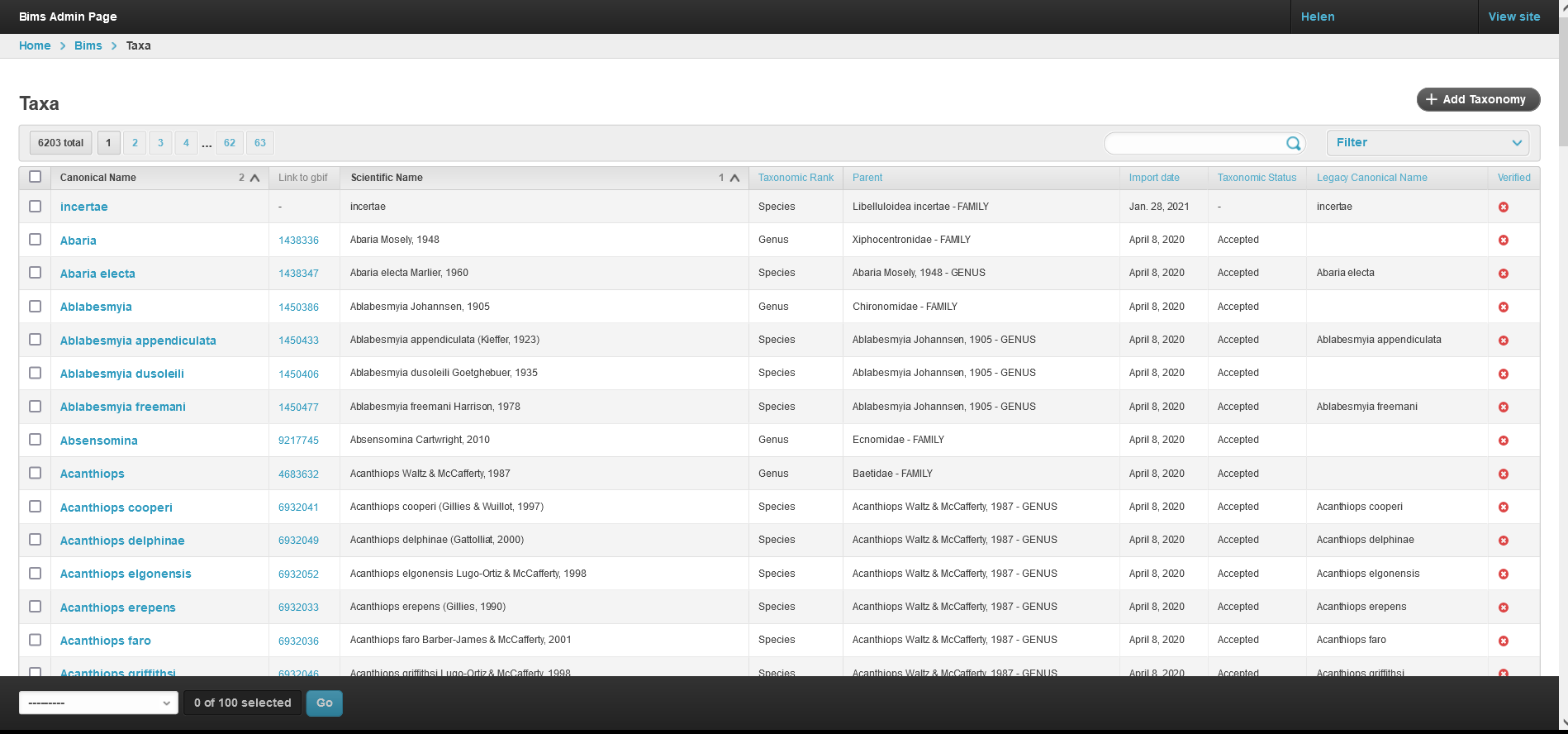Viewport: 1568px width, 734px height.
Task: Click the Add Taxonomy button
Action: (1478, 99)
